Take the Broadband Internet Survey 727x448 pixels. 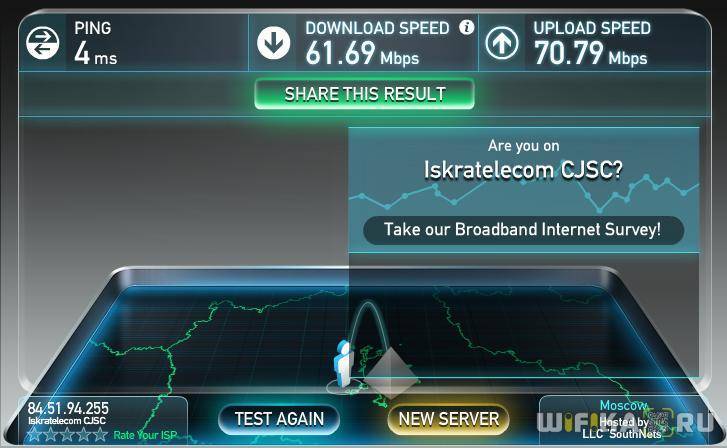click(523, 230)
